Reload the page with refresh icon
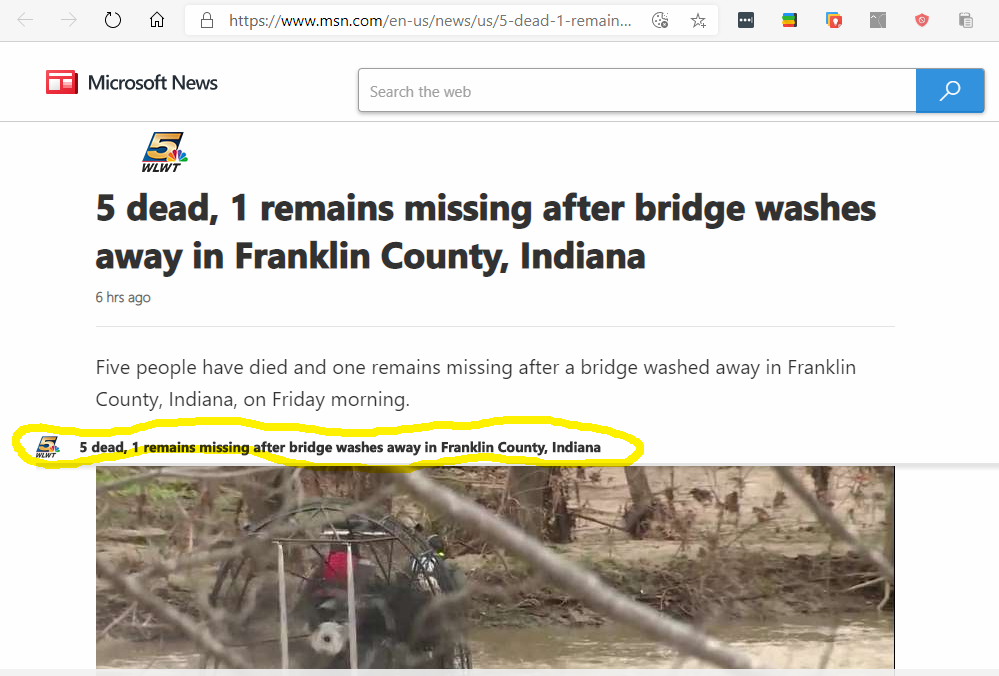This screenshot has width=999, height=676. [113, 20]
